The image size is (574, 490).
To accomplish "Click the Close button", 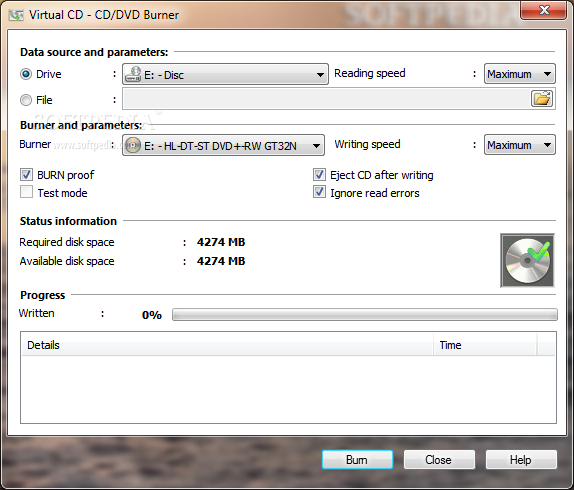I will point(439,460).
